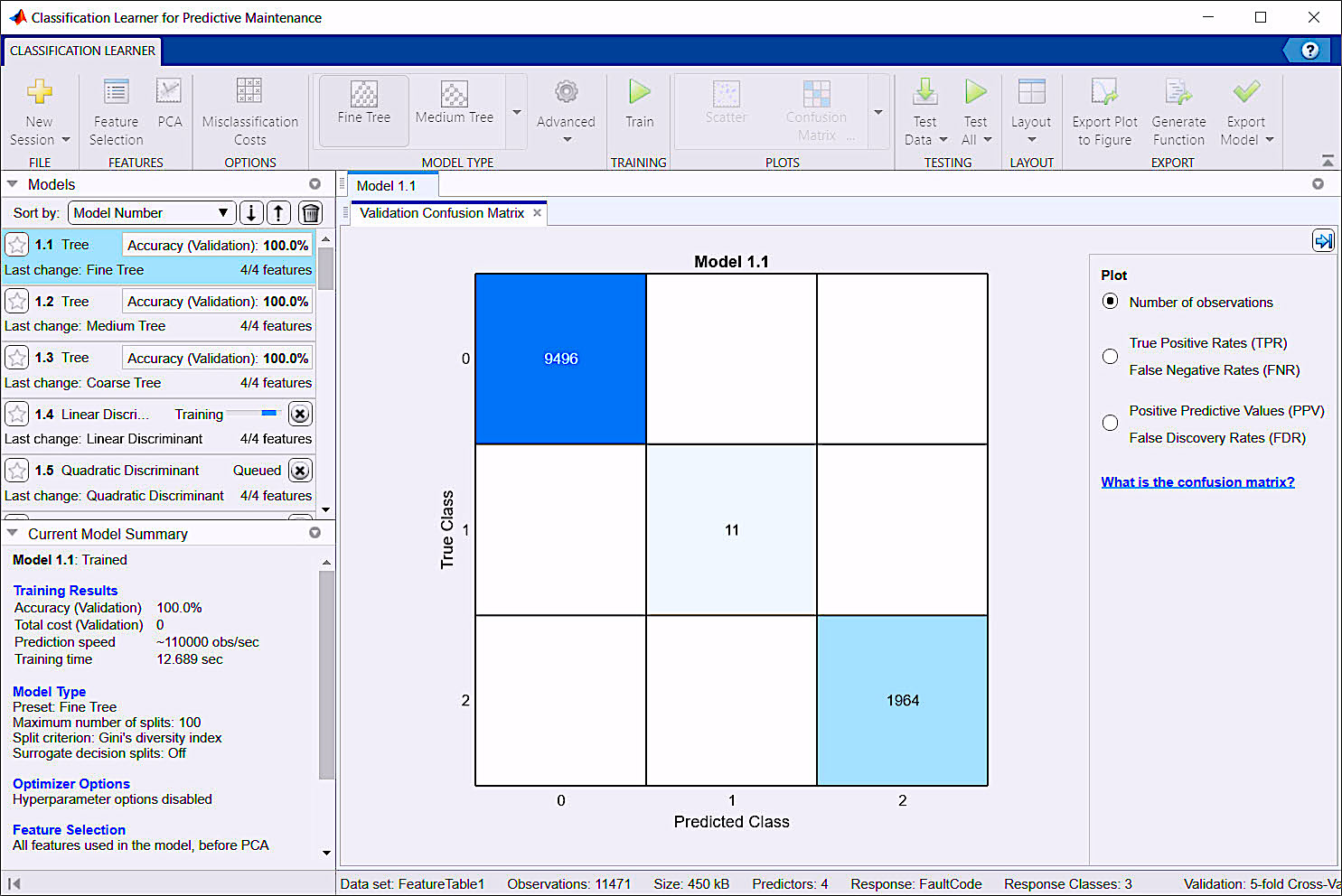The width and height of the screenshot is (1342, 896).
Task: Open the document area actions menu
Action: click(x=1318, y=183)
